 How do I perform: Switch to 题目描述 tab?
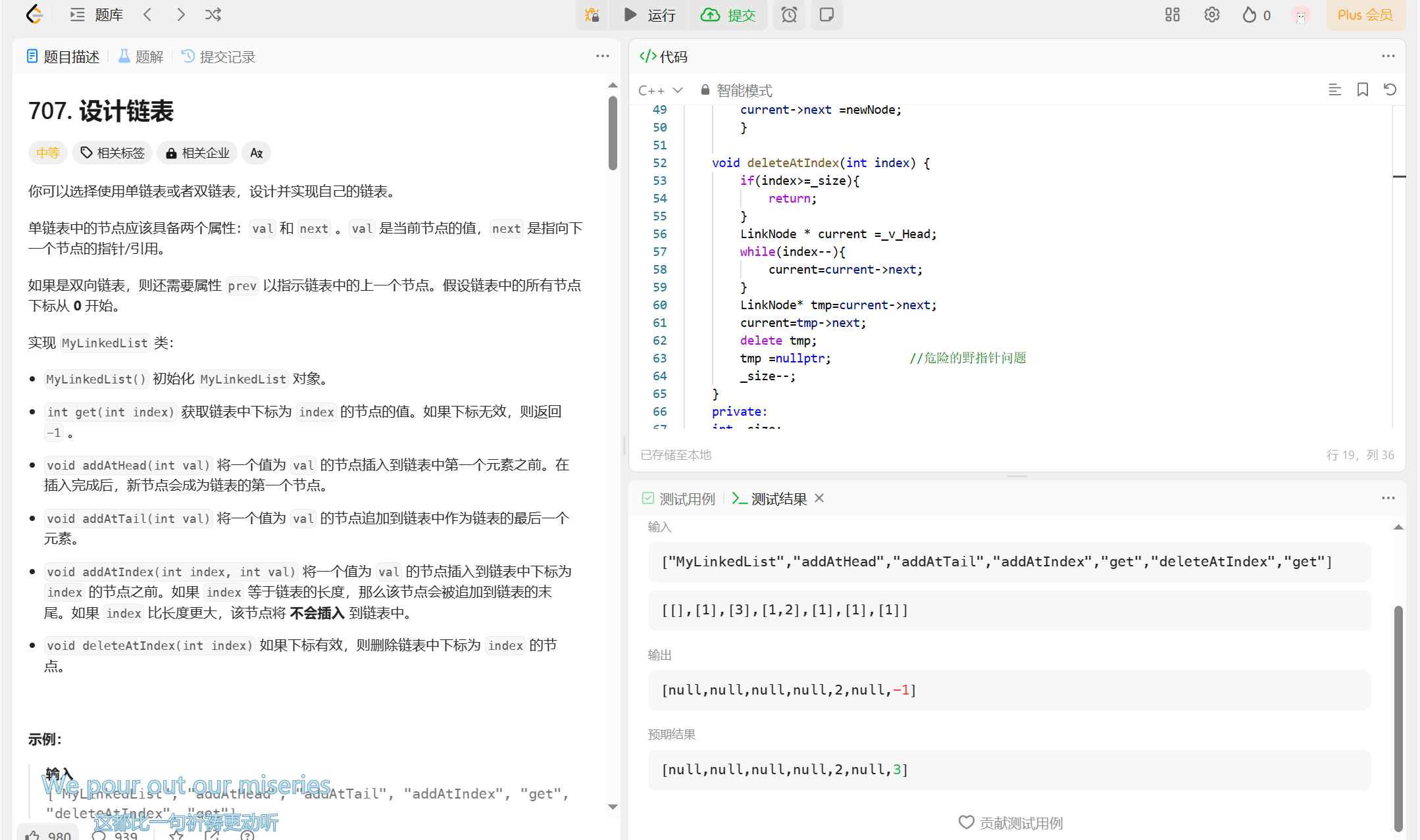(63, 57)
